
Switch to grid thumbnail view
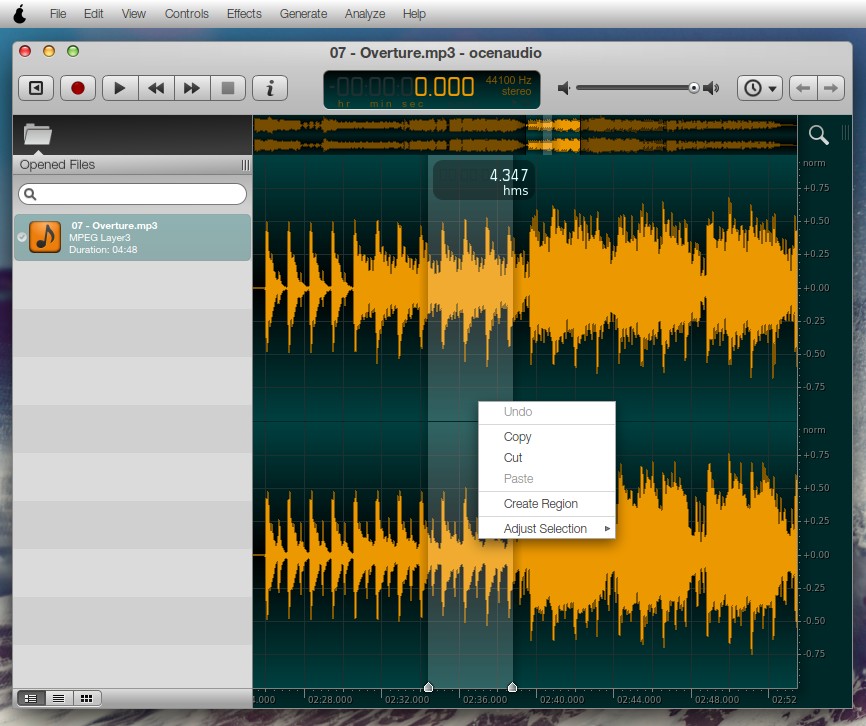pos(86,698)
